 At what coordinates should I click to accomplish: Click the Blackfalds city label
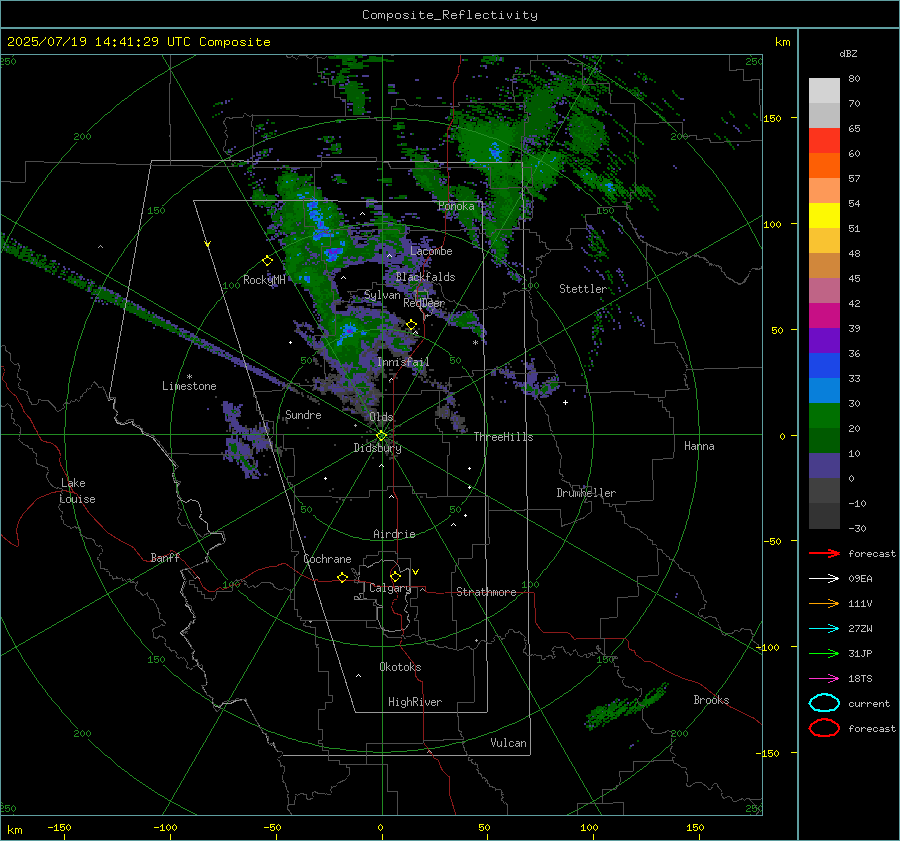425,277
